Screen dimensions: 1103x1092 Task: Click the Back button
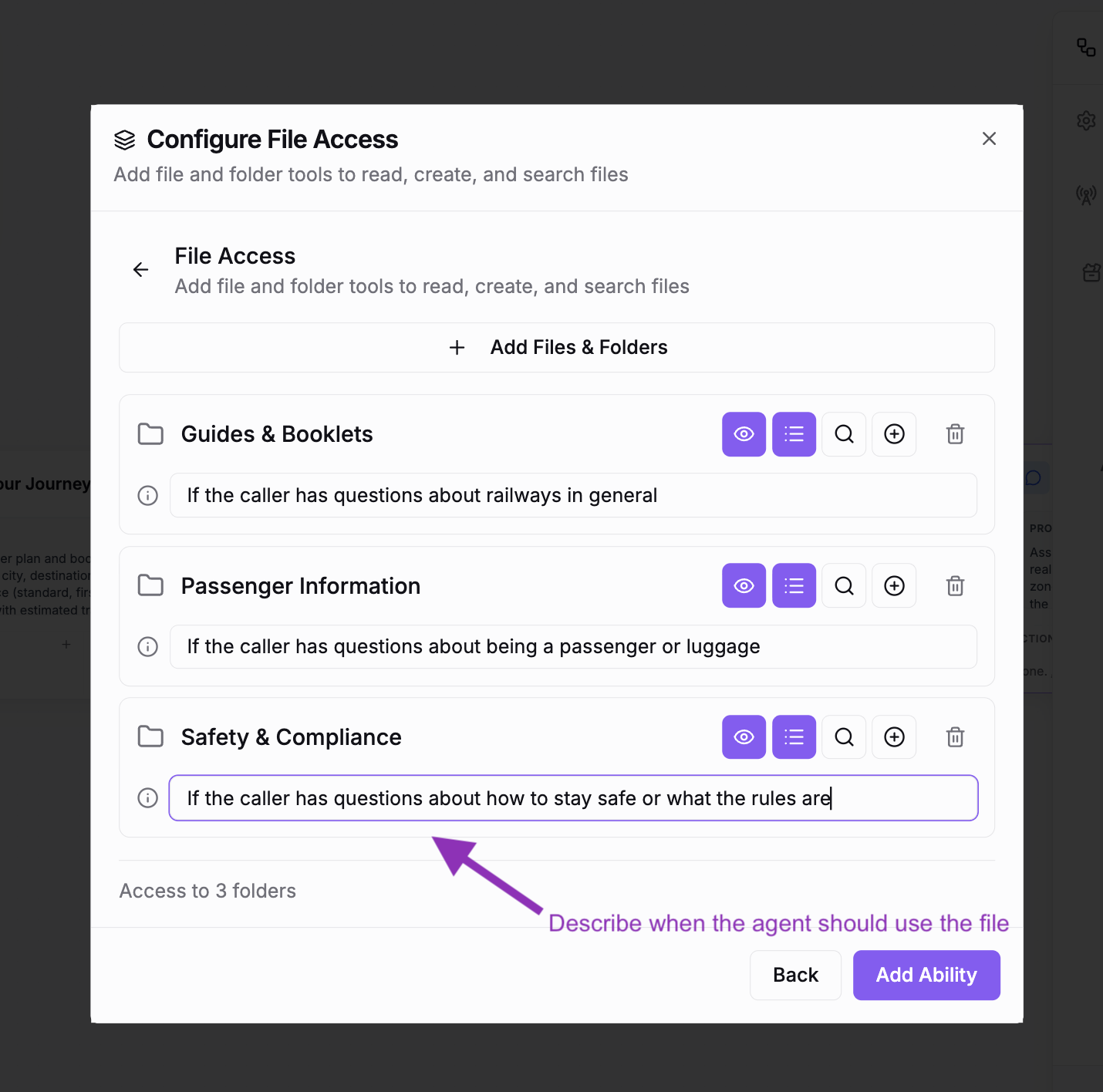(x=795, y=975)
